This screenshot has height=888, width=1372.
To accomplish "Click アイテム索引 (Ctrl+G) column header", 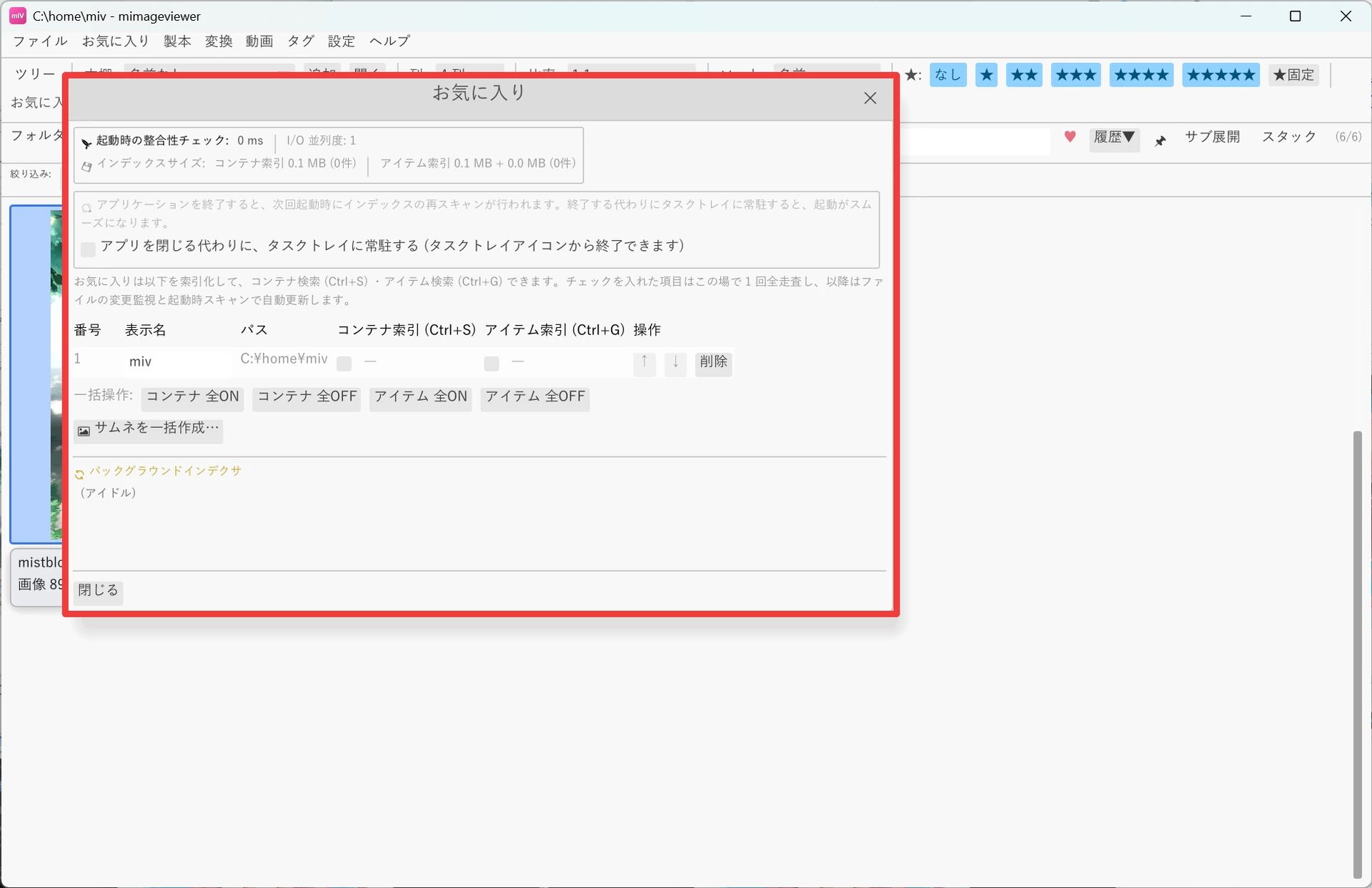I will [555, 330].
